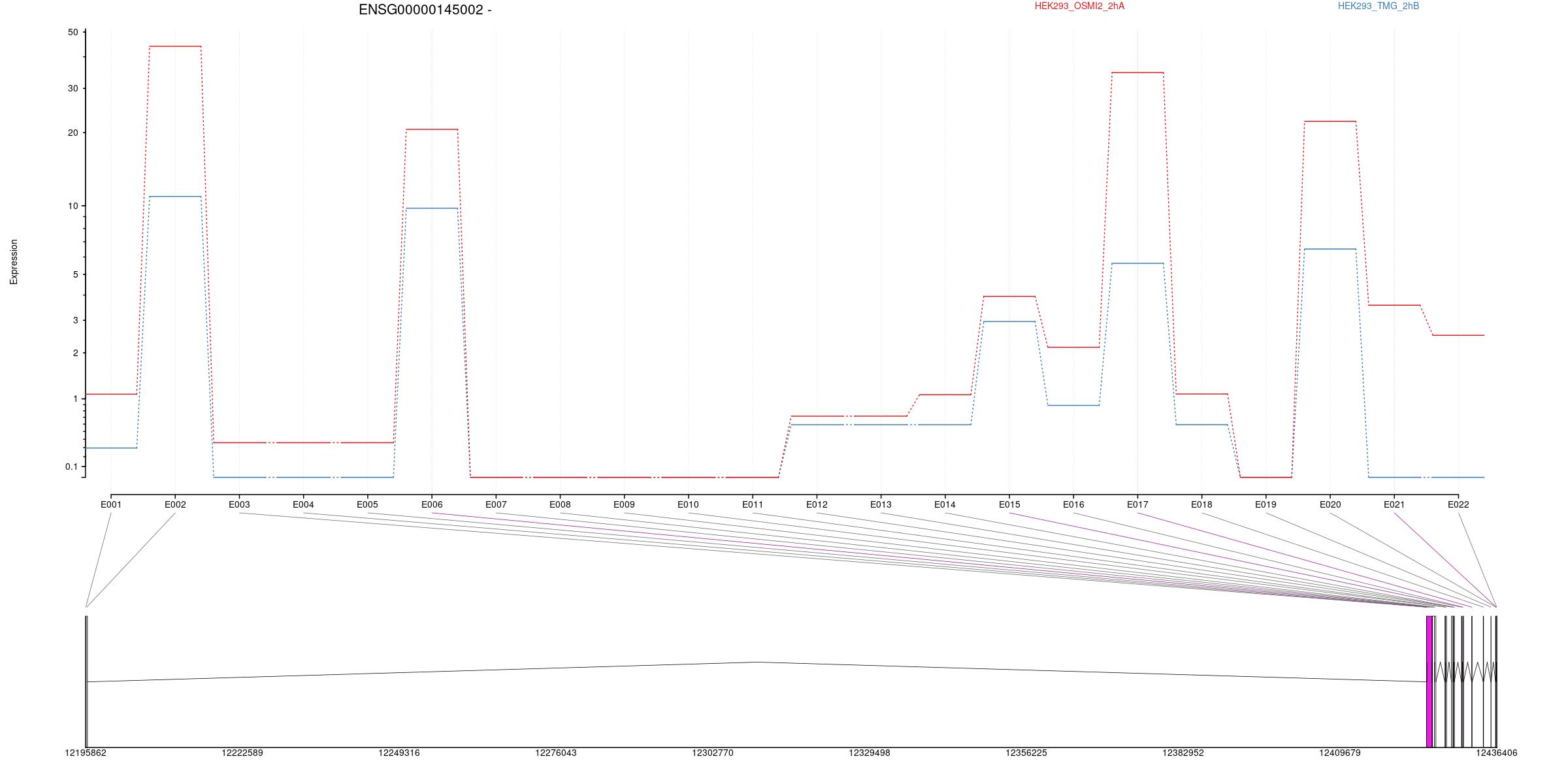Click exon label E011

coord(753,504)
